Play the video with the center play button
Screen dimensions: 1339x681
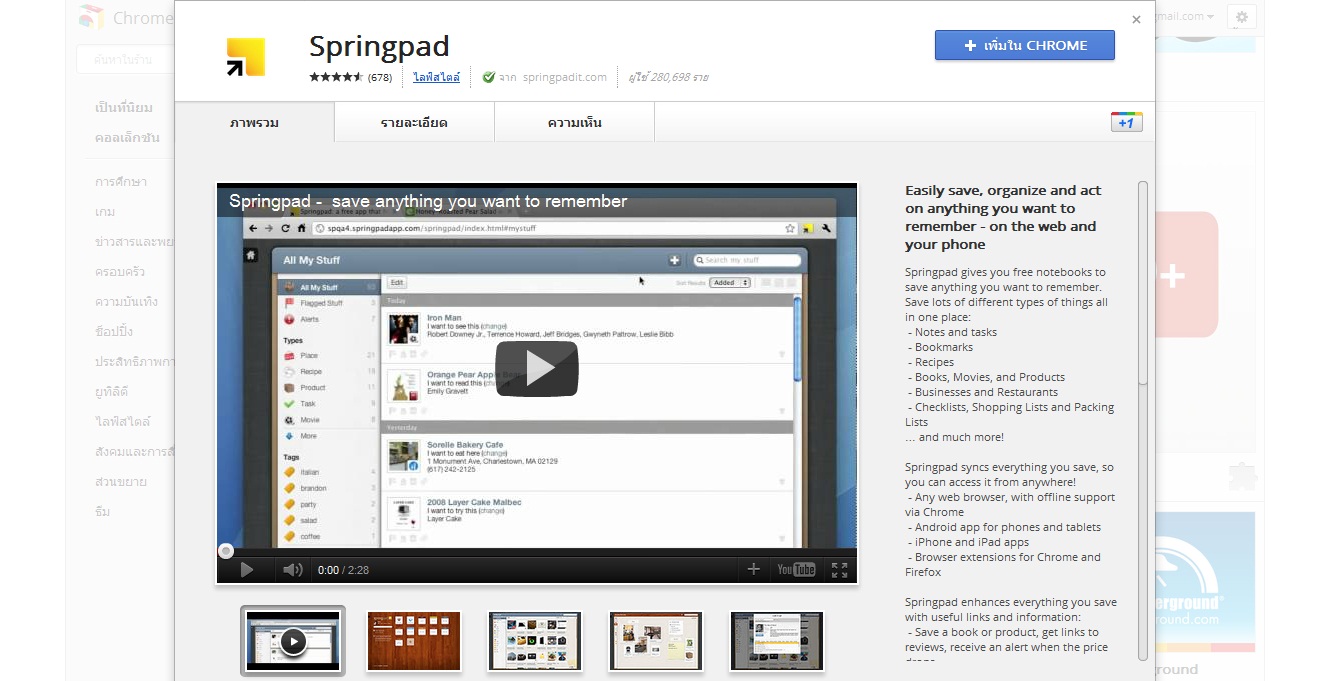[537, 368]
